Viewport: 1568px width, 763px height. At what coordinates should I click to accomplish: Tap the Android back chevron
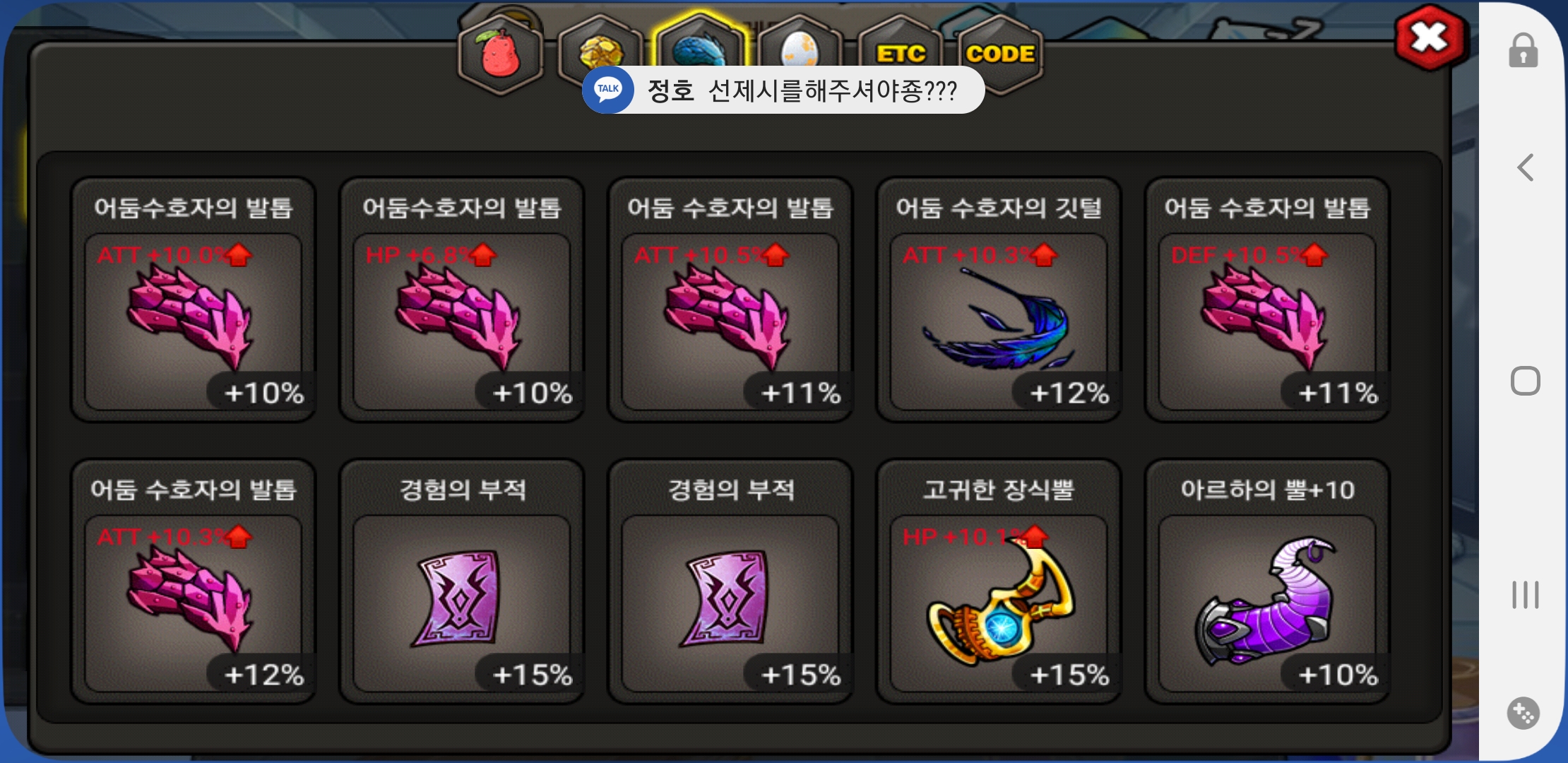click(1526, 167)
